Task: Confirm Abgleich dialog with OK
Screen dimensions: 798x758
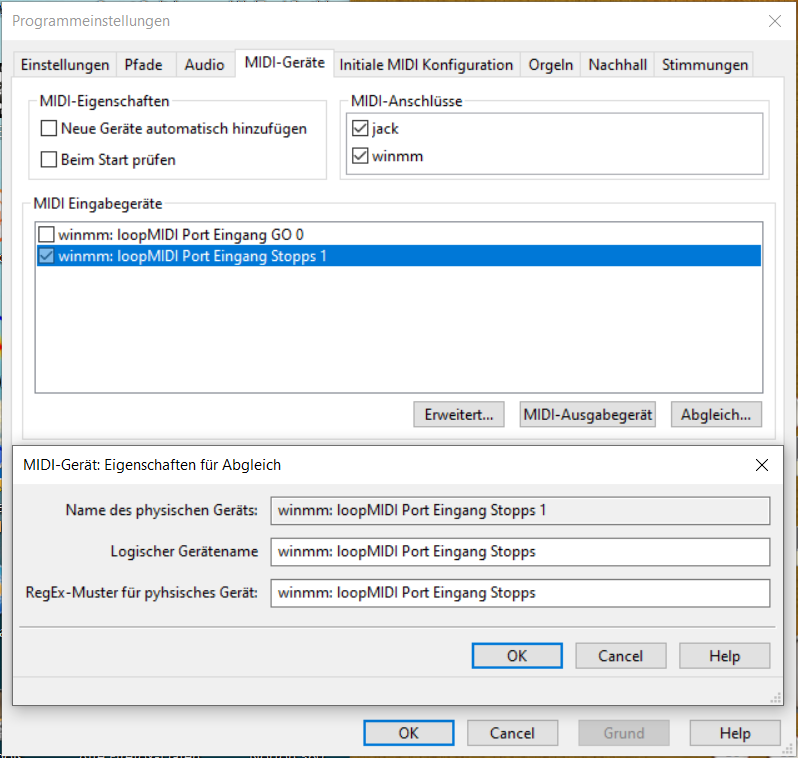Action: pos(517,656)
